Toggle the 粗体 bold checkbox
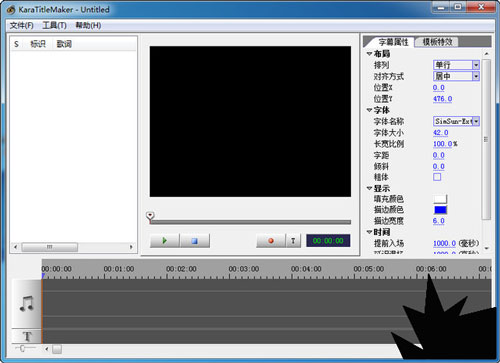 point(437,177)
